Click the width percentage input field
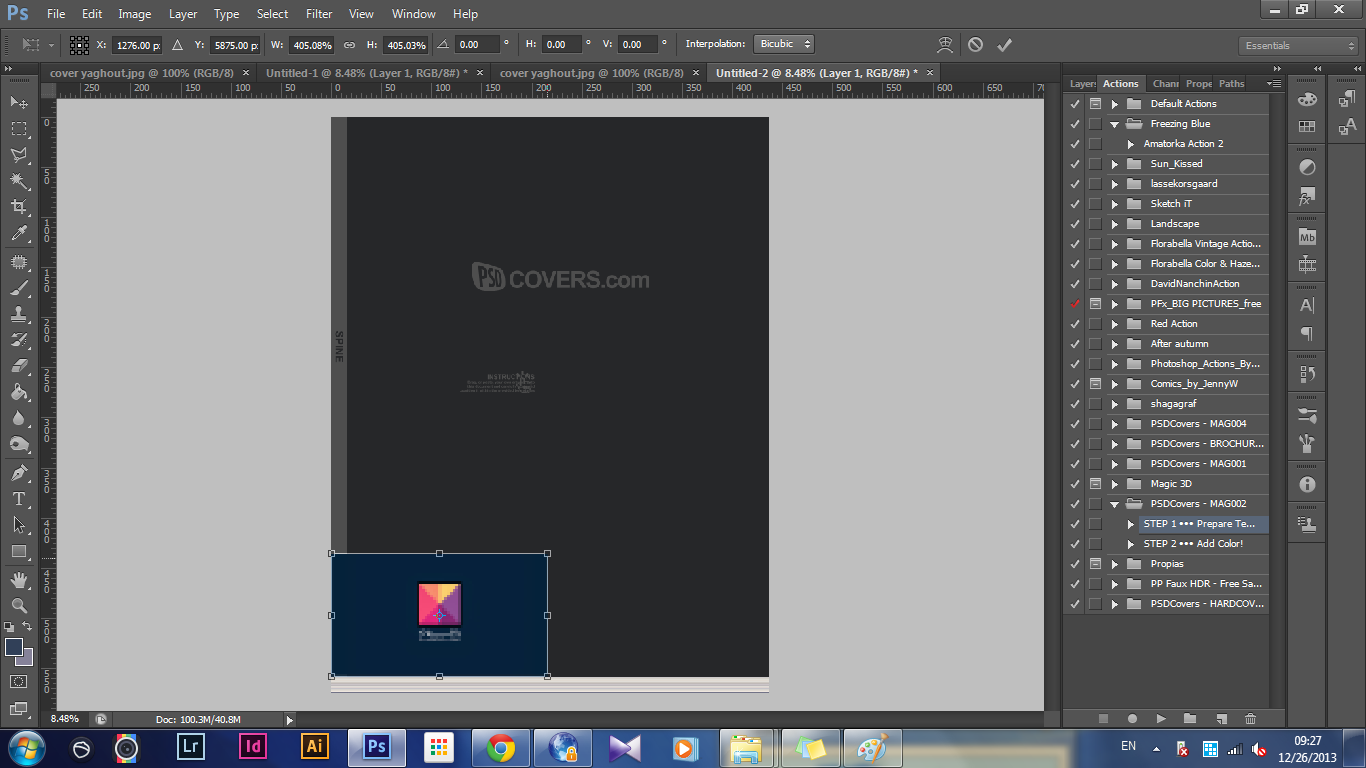 pyautogui.click(x=311, y=45)
